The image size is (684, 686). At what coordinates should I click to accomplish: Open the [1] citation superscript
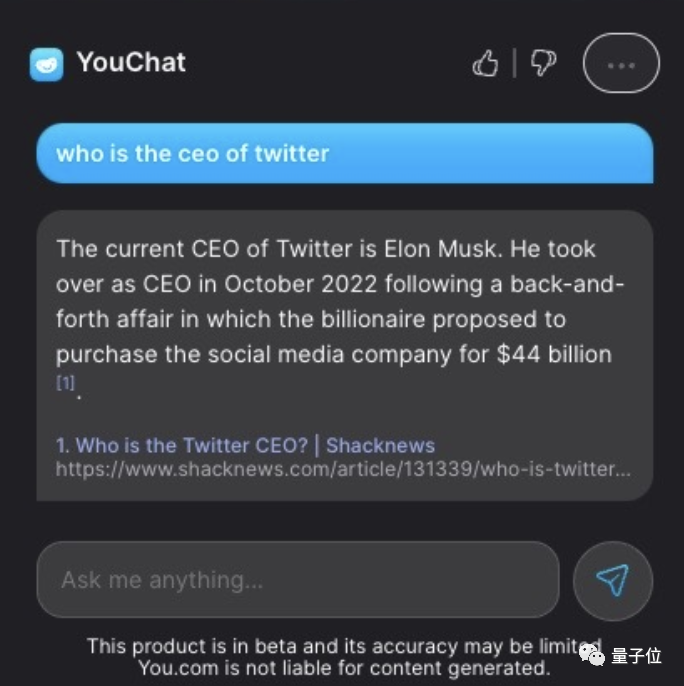pyautogui.click(x=66, y=383)
